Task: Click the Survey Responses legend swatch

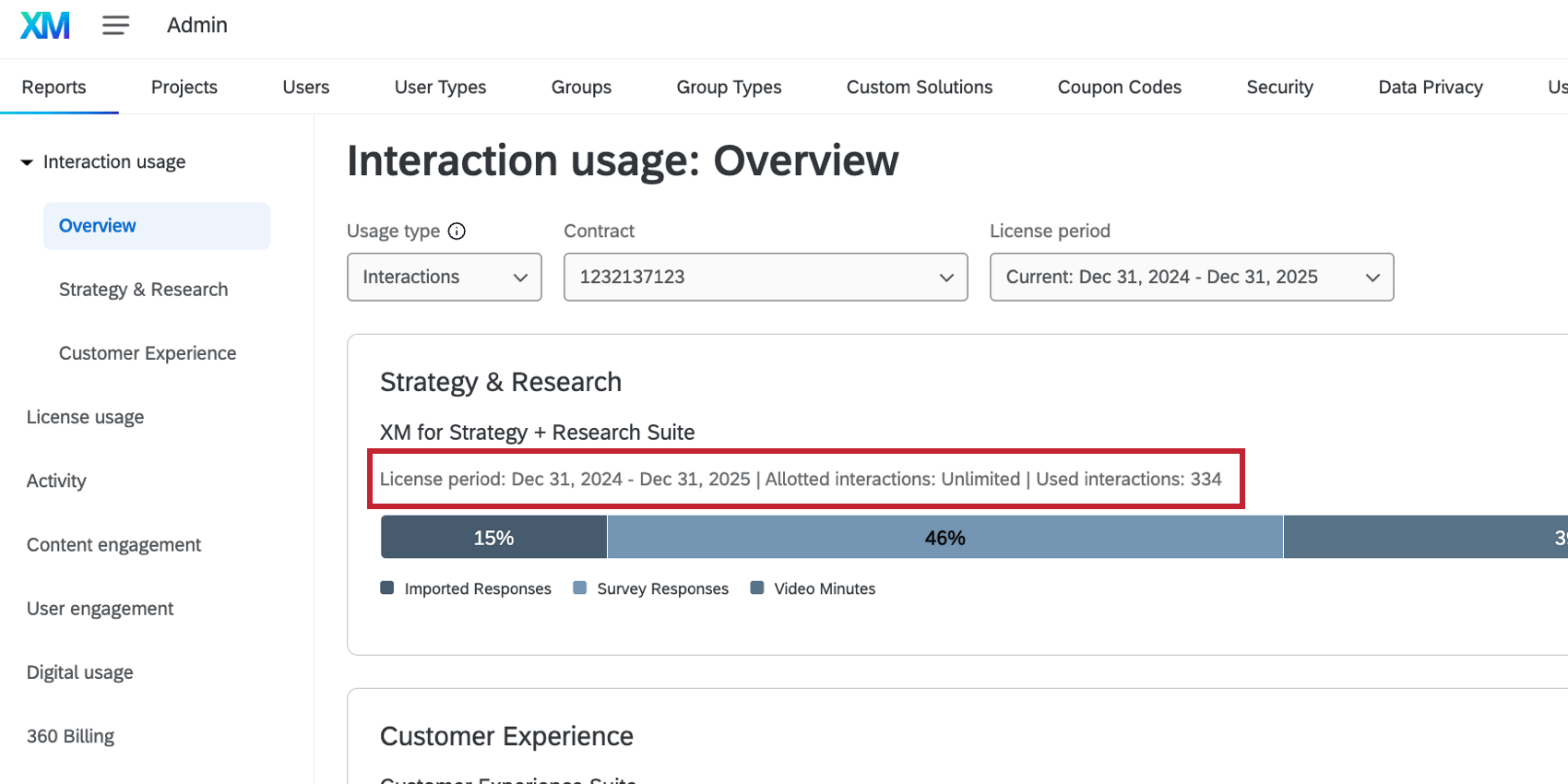Action: coord(580,588)
